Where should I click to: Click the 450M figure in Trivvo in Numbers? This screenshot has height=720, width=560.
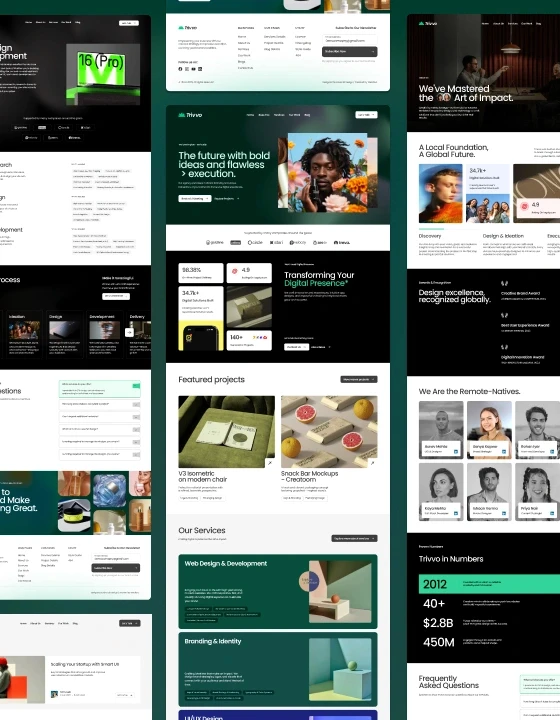[438, 642]
